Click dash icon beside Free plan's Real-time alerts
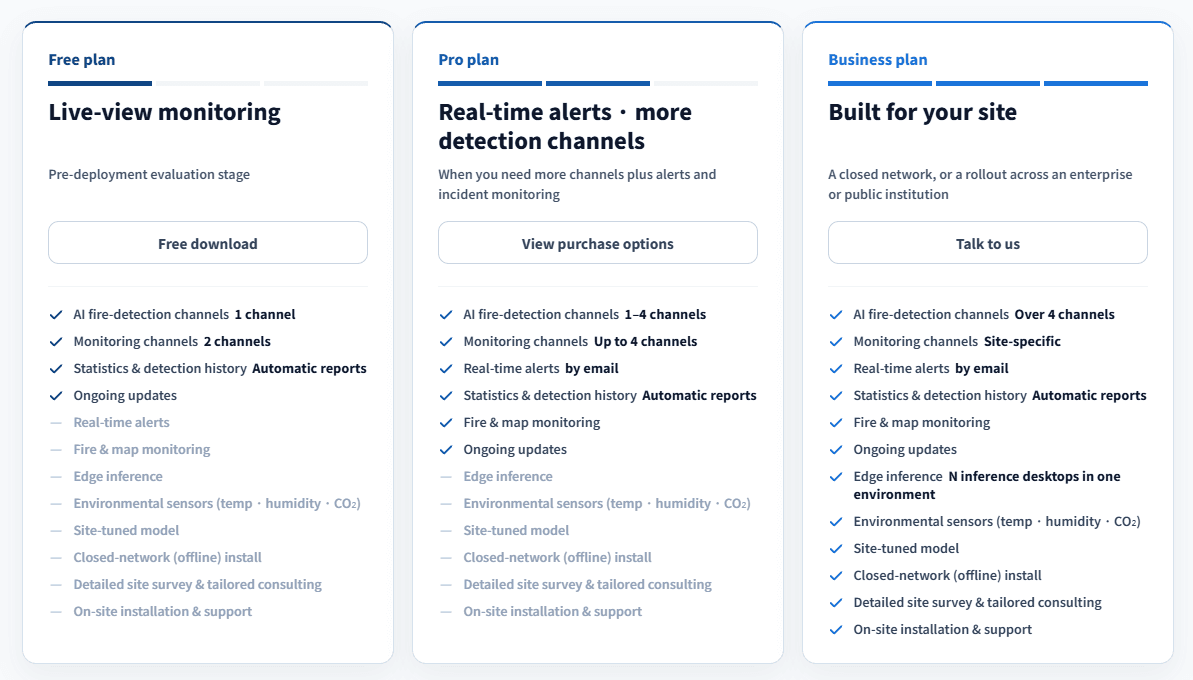Screen dimensions: 1193x680 [56, 423]
